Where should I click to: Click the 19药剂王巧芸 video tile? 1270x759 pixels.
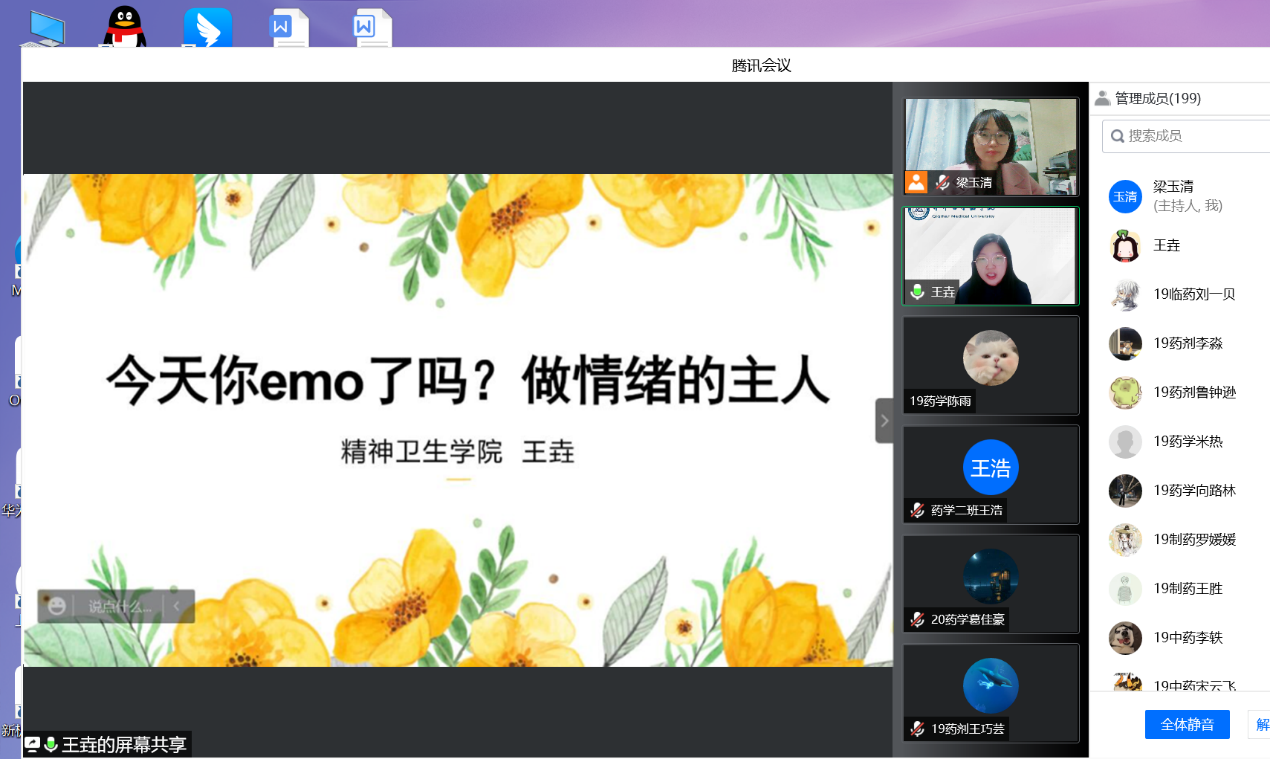pos(990,692)
